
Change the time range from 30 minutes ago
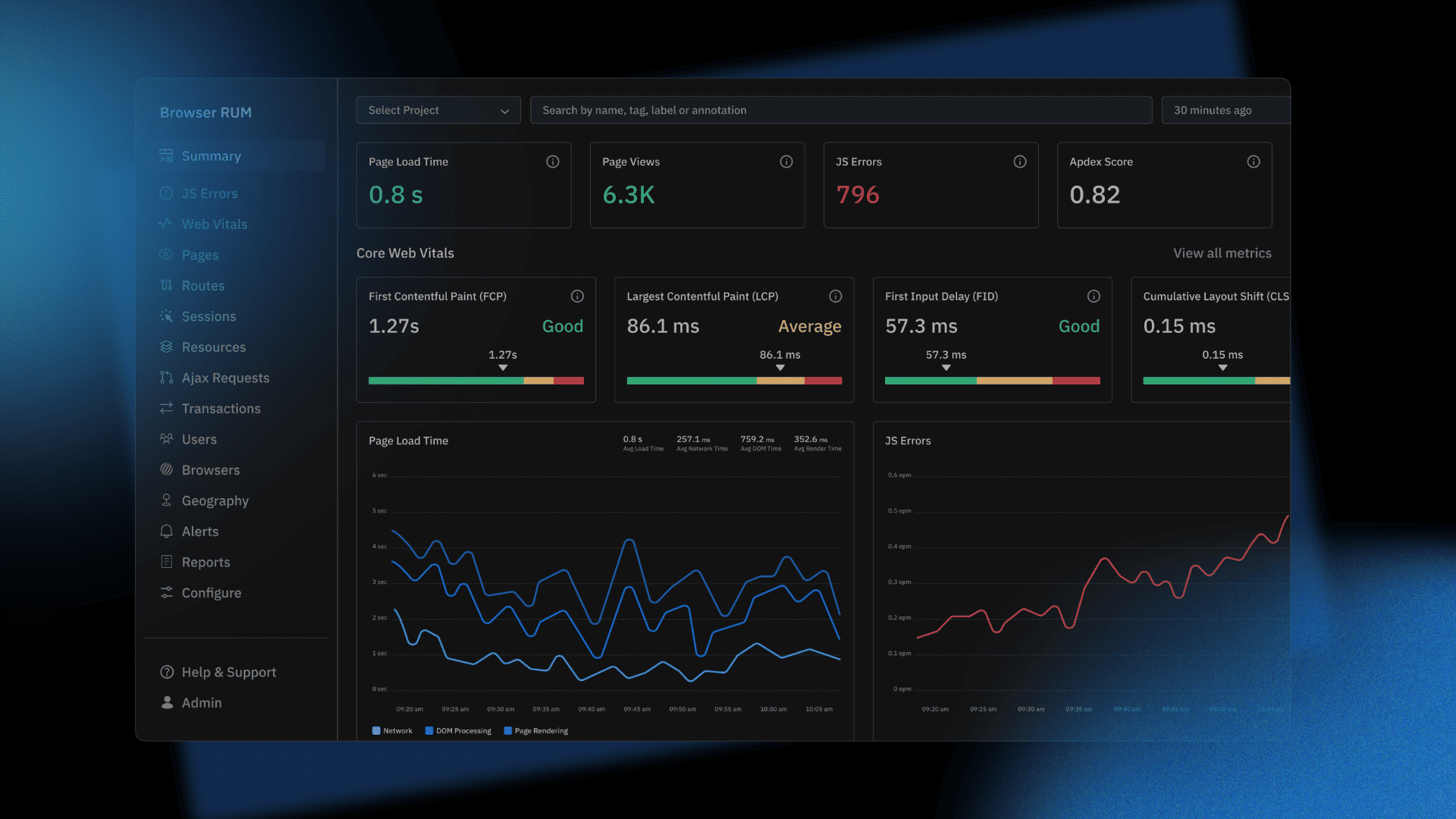tap(1214, 109)
